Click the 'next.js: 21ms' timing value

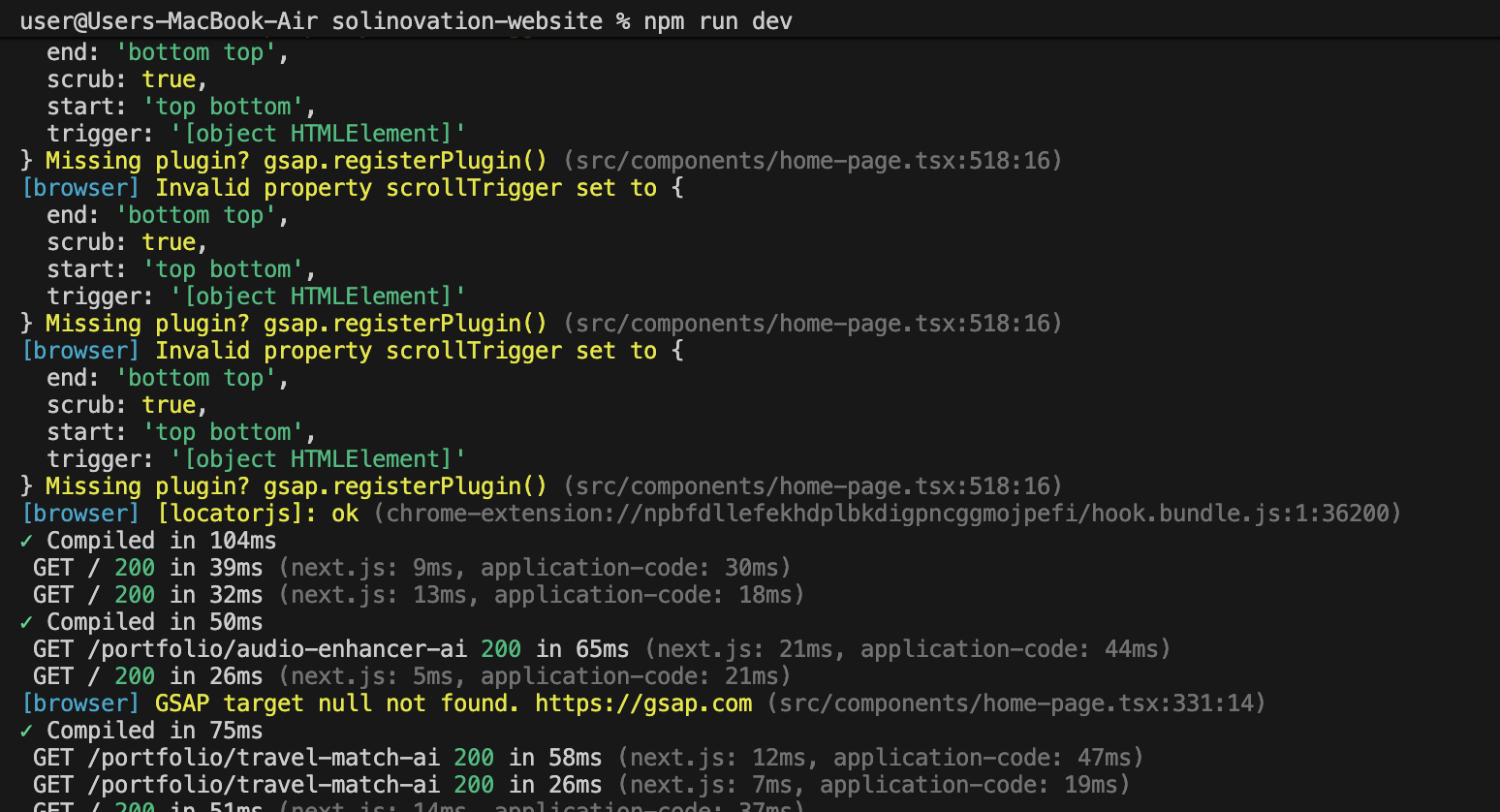click(745, 649)
